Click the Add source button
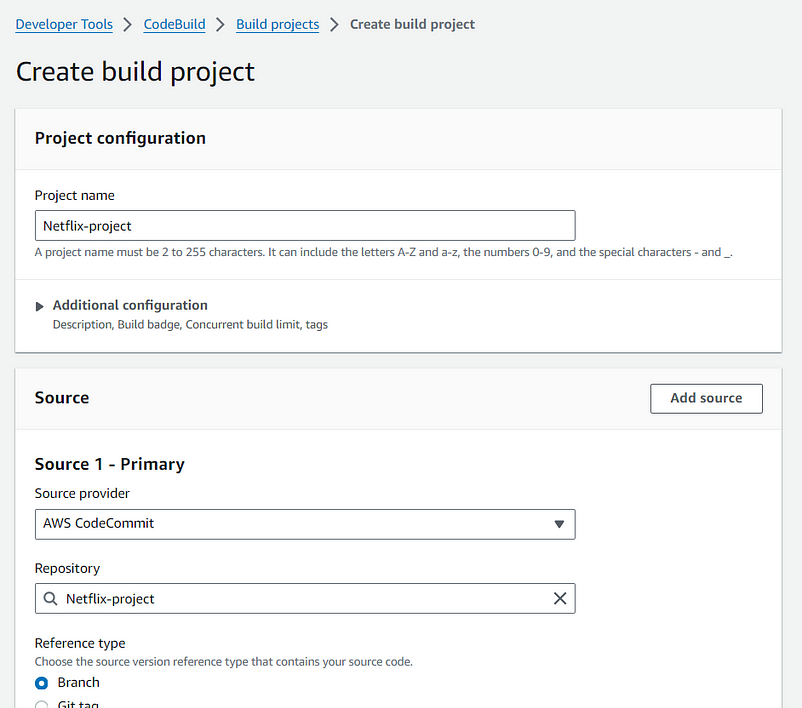The height and width of the screenshot is (708, 802). (706, 398)
